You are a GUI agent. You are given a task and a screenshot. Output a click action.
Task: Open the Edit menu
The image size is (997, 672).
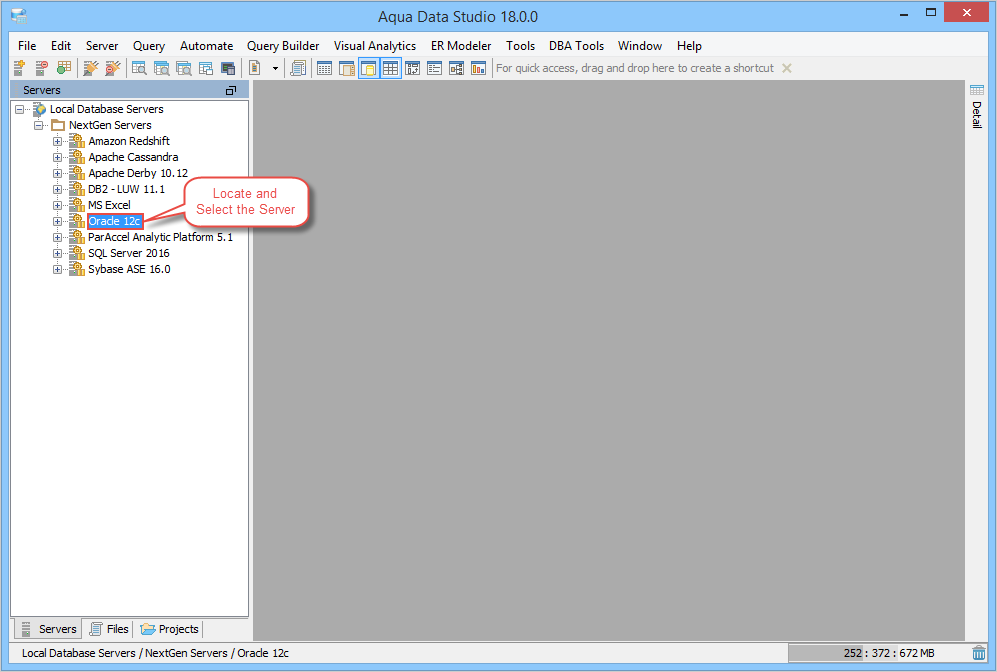(60, 46)
